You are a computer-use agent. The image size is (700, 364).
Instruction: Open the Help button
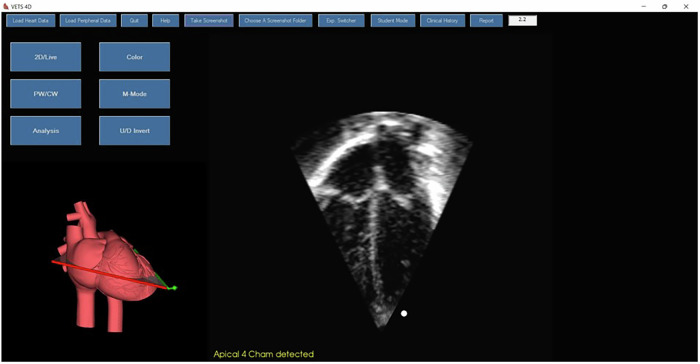tap(166, 21)
